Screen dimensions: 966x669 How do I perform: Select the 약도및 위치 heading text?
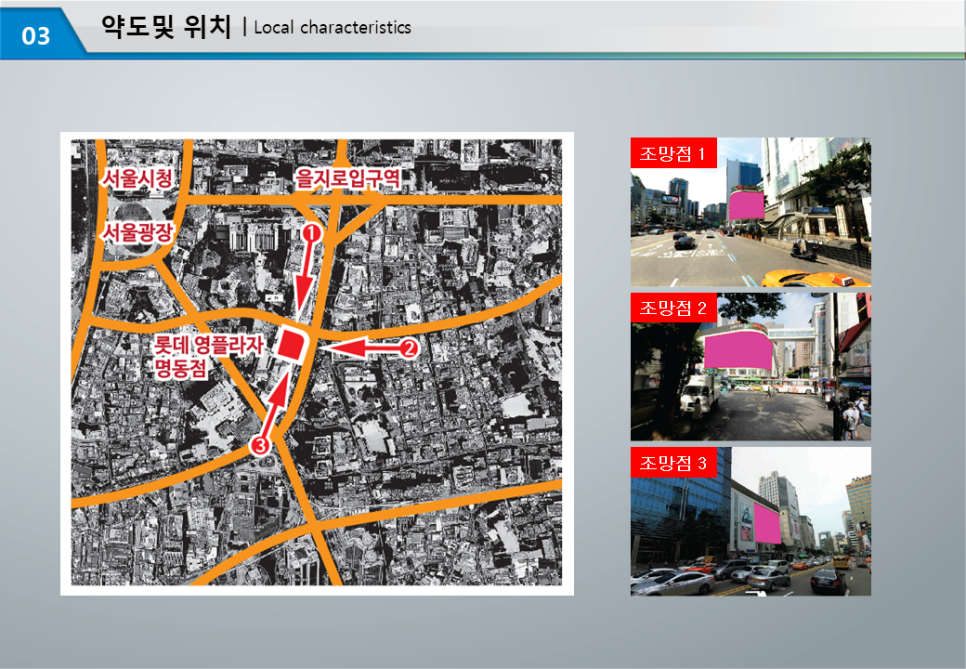point(166,27)
